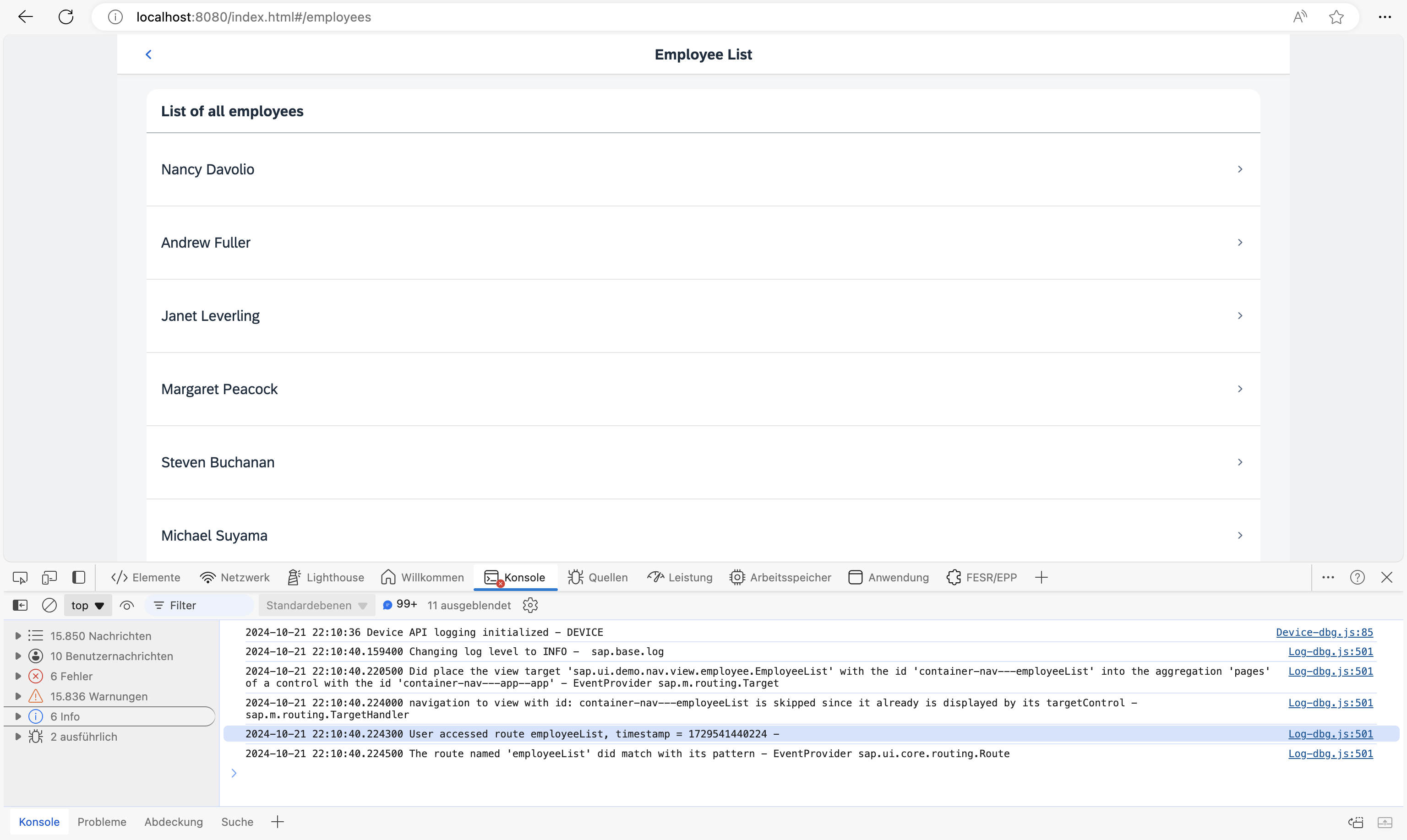
Task: Expand the 6 Fehler group
Action: (x=17, y=676)
